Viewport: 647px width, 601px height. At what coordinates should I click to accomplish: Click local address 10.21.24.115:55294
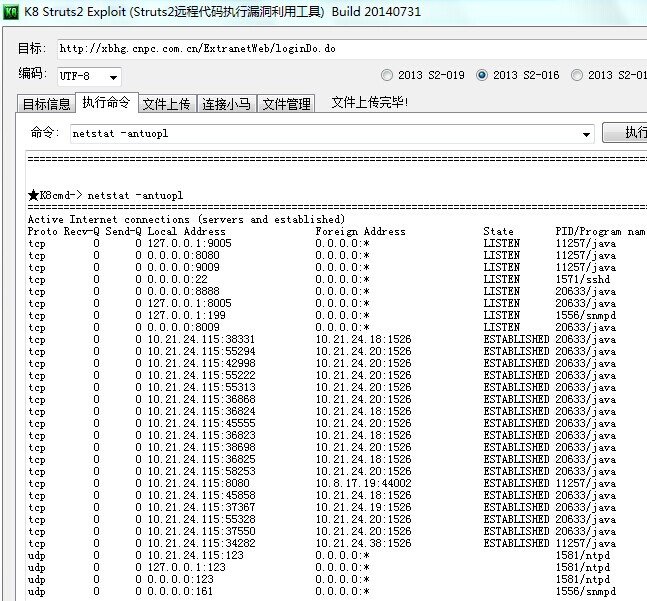[x=201, y=351]
